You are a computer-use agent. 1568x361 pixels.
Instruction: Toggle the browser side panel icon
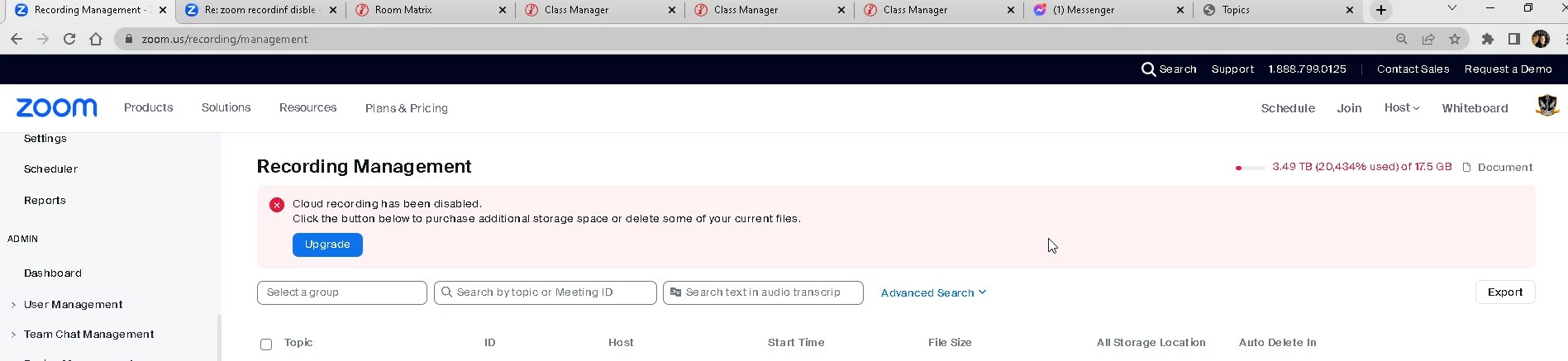click(1514, 39)
